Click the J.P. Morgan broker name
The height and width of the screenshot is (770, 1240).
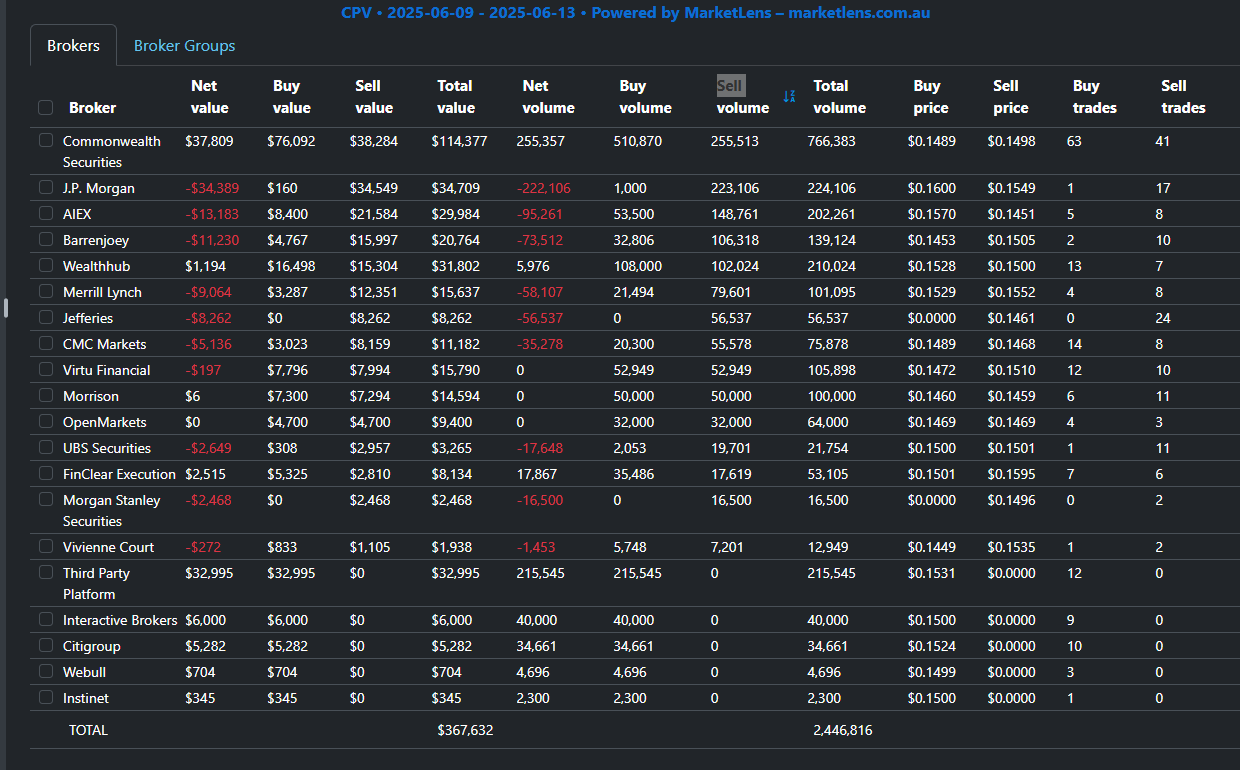coord(99,188)
